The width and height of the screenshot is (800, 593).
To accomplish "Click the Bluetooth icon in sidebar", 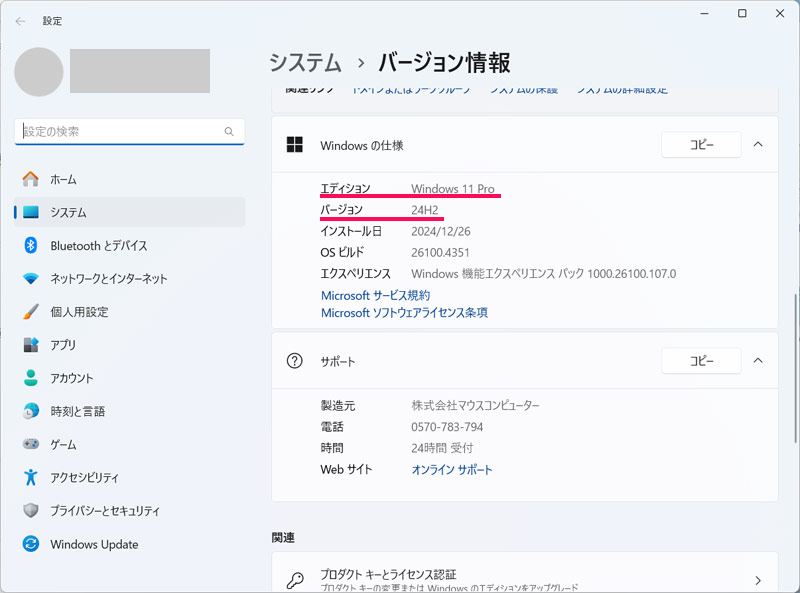I will (31, 245).
